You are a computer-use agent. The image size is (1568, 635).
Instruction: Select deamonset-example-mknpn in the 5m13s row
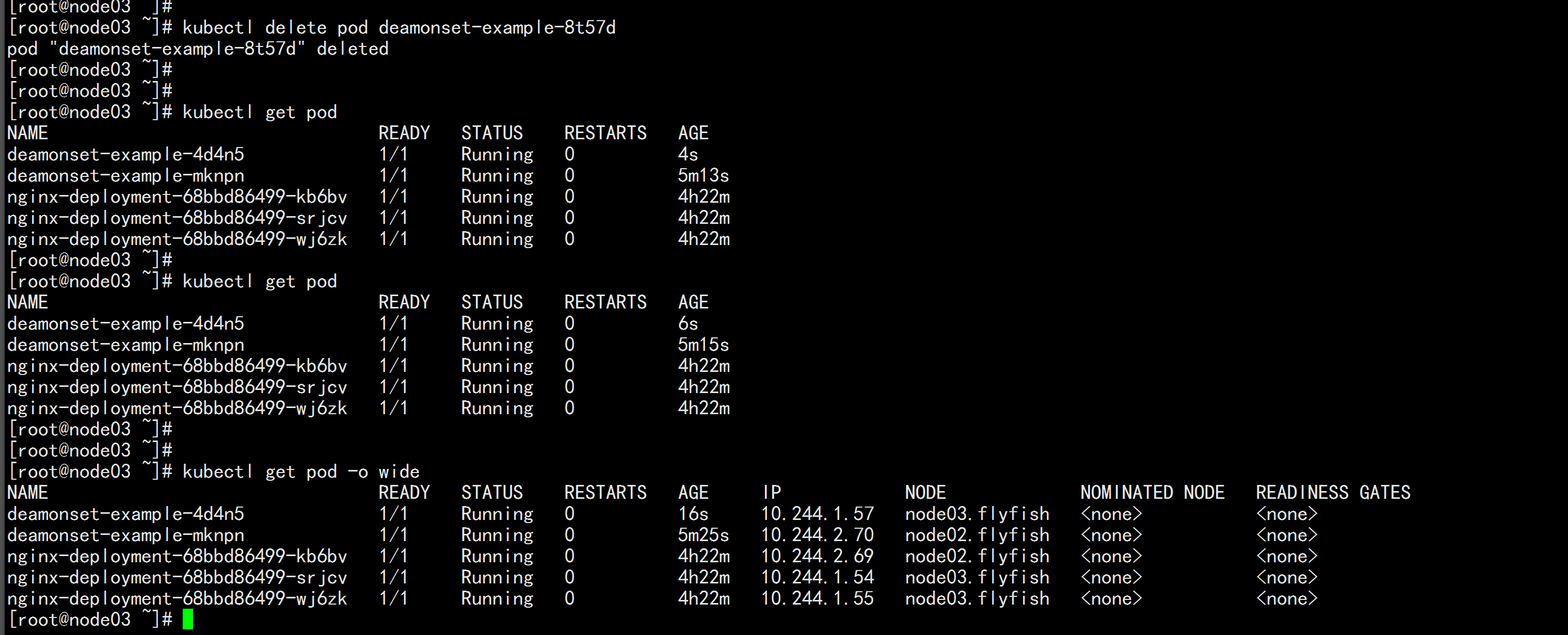coord(125,176)
